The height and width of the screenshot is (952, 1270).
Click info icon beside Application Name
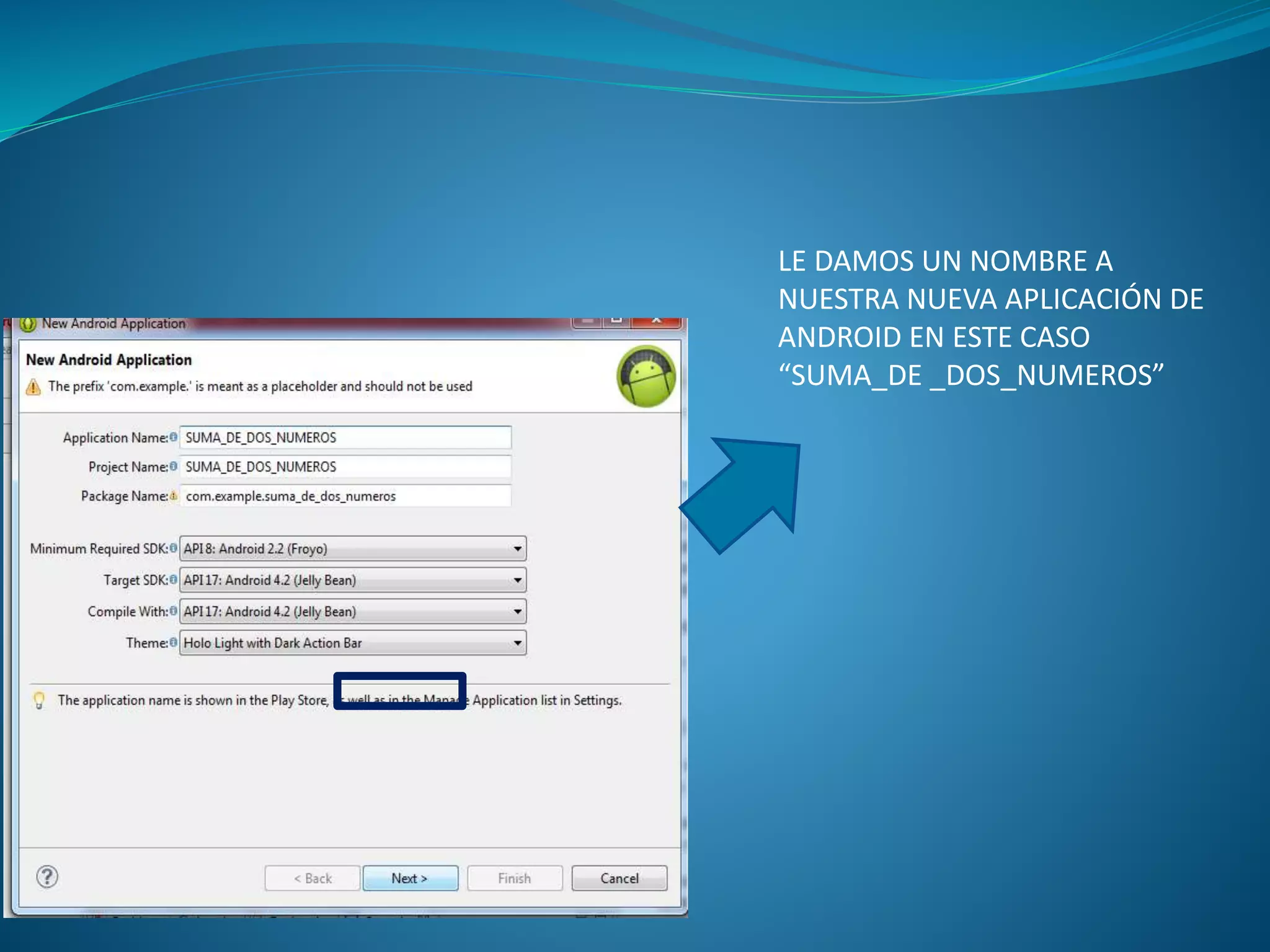174,437
